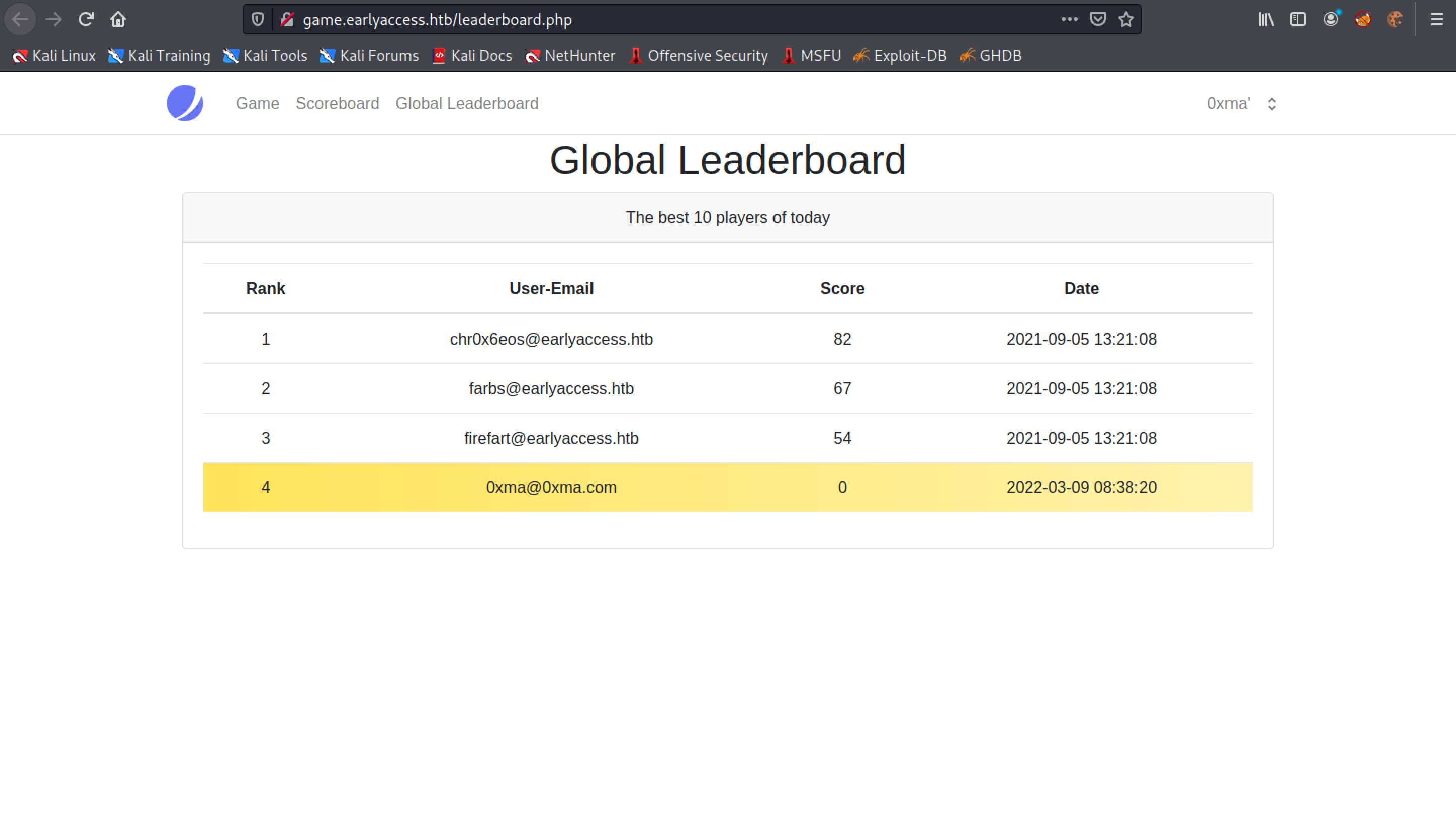The width and height of the screenshot is (1456, 816).
Task: Open the Firefox account icon
Action: point(1331,20)
